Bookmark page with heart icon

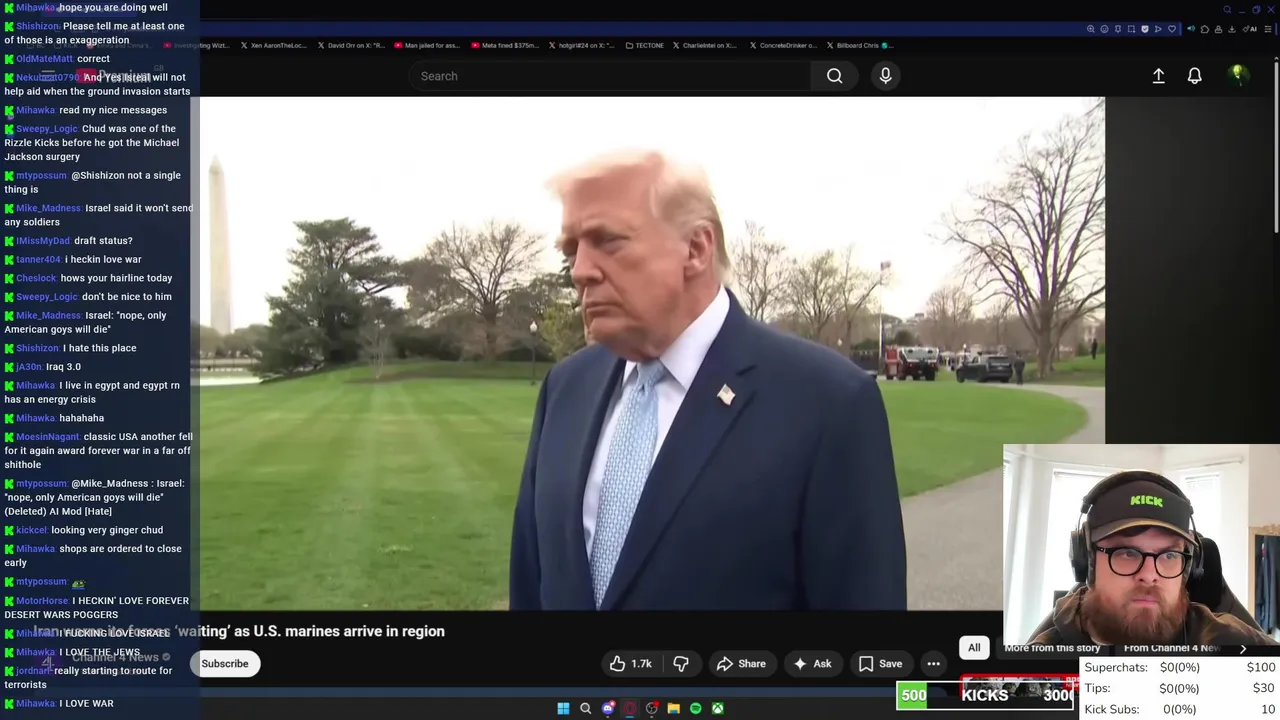tap(1172, 29)
